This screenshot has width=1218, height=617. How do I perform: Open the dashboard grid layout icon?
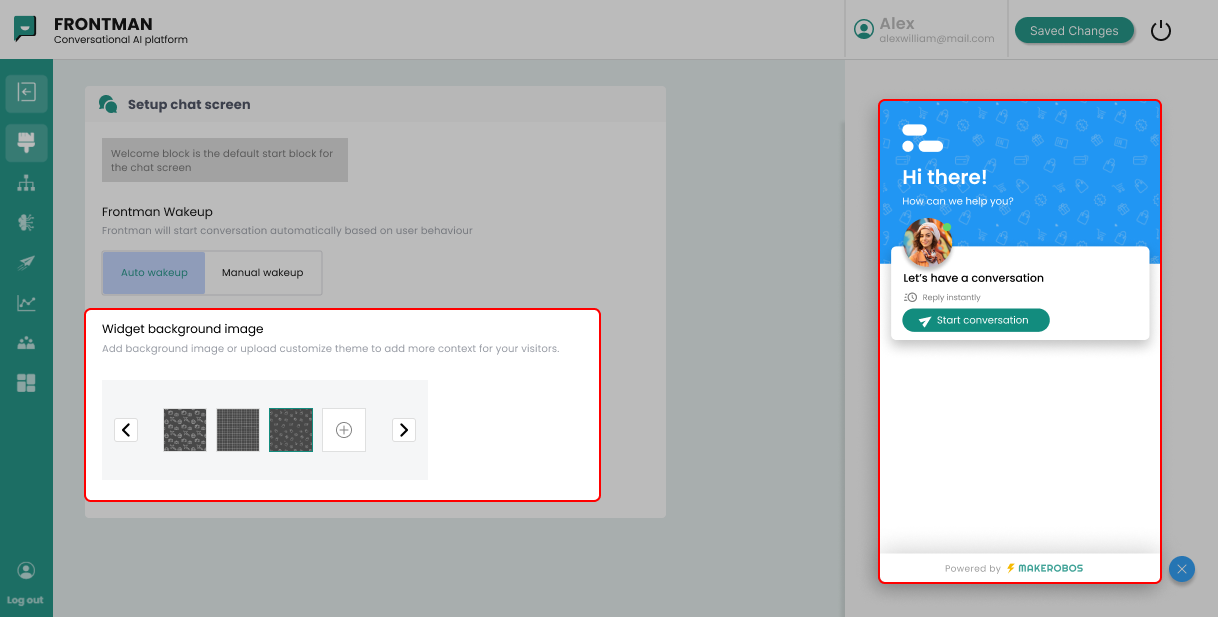point(26,383)
